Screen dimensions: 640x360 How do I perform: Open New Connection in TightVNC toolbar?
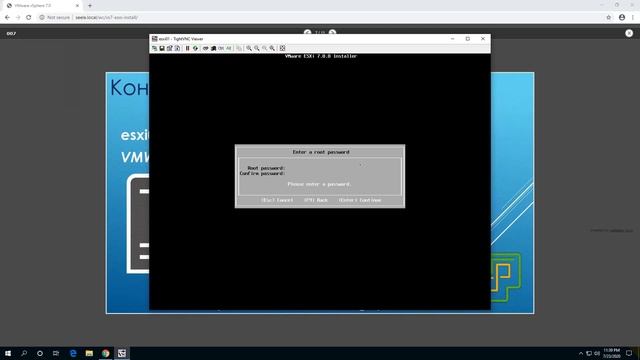154,48
